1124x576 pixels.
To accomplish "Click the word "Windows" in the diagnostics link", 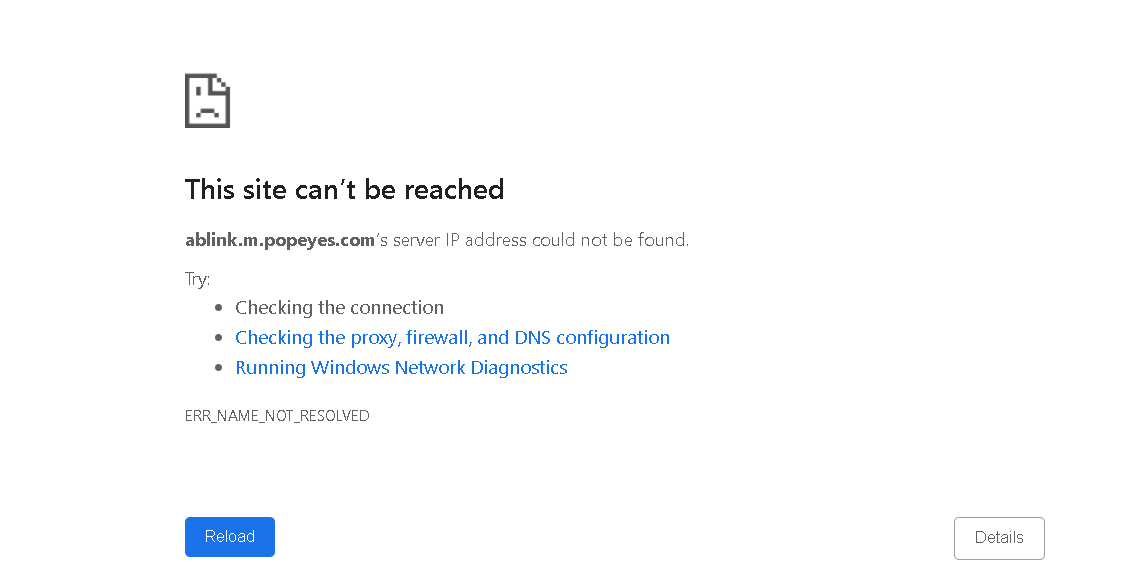I will tap(350, 368).
